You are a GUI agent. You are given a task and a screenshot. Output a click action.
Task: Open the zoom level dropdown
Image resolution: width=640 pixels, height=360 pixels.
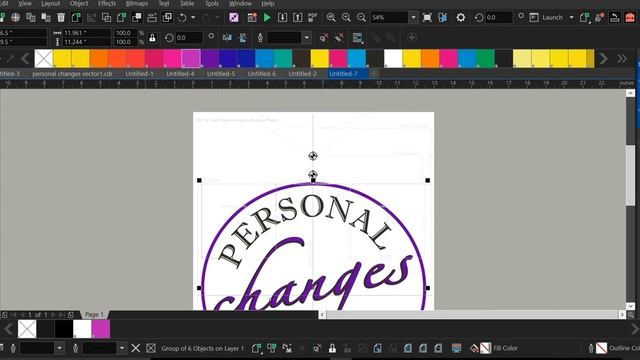click(413, 17)
